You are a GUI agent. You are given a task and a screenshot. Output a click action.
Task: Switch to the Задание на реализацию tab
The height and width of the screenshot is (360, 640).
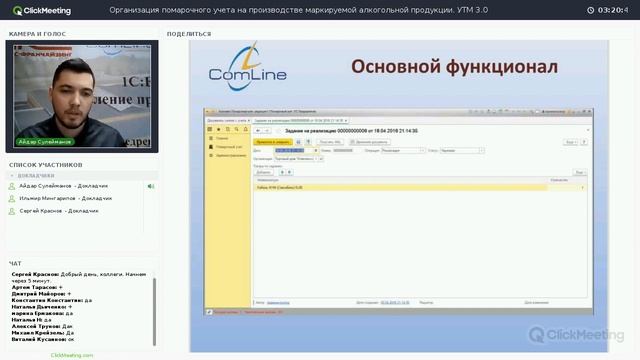point(300,121)
